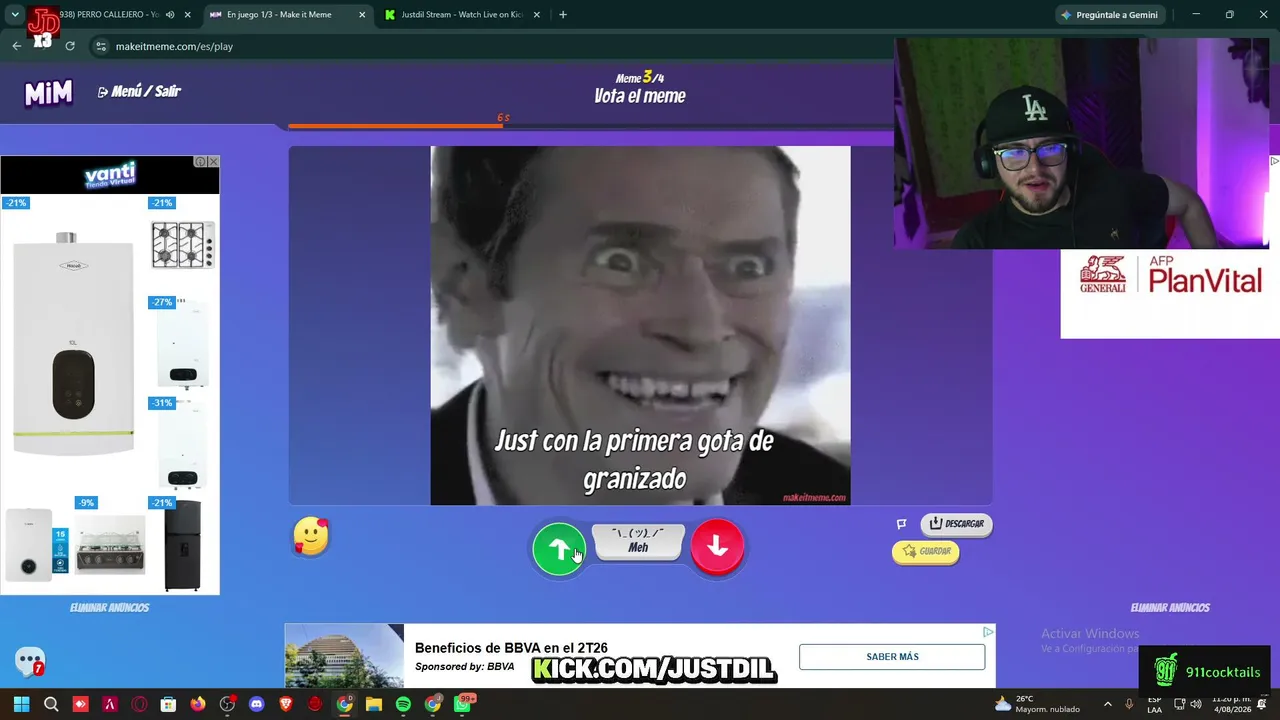
Task: Vote Meh on the meme
Action: 638,541
